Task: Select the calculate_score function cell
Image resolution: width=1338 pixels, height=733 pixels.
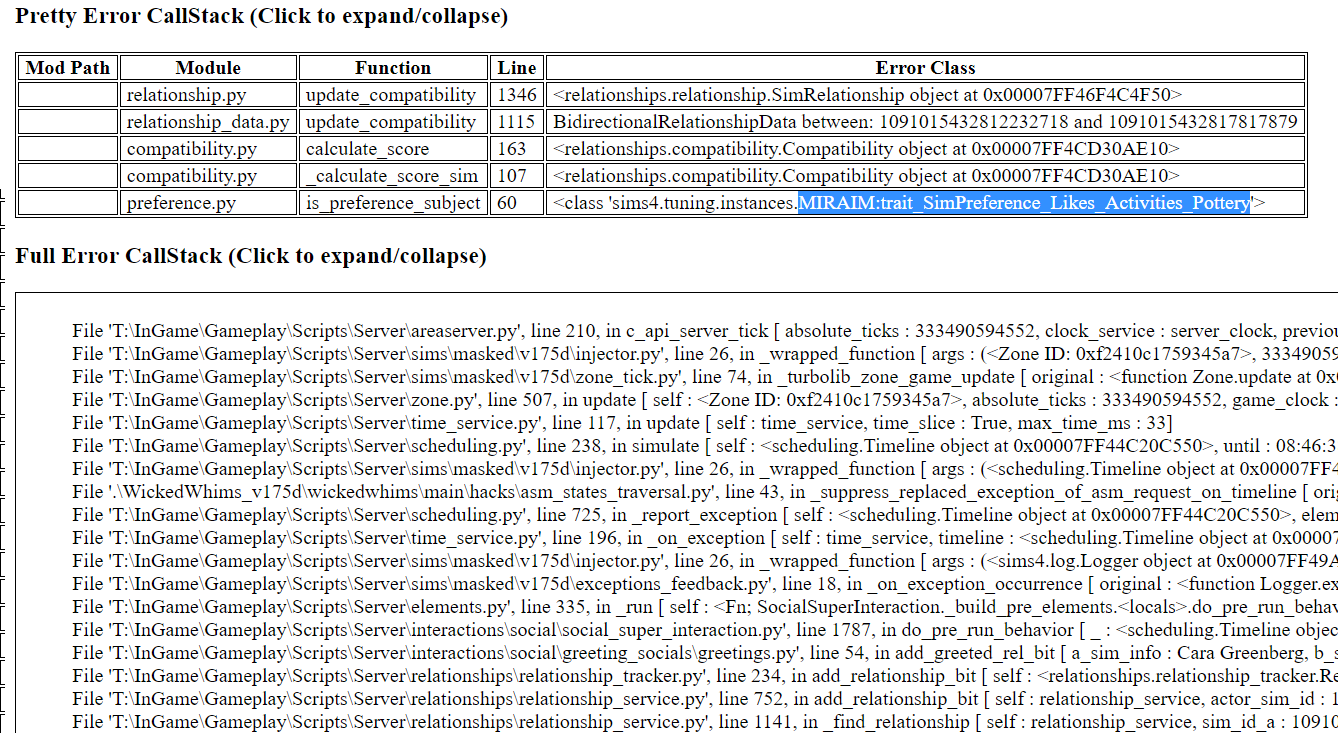Action: click(x=393, y=149)
